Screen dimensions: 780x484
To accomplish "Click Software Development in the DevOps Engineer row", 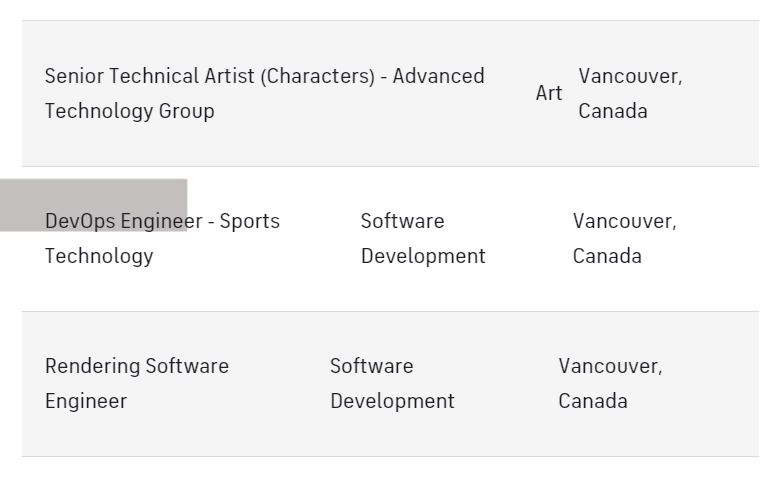I will pyautogui.click(x=423, y=238).
